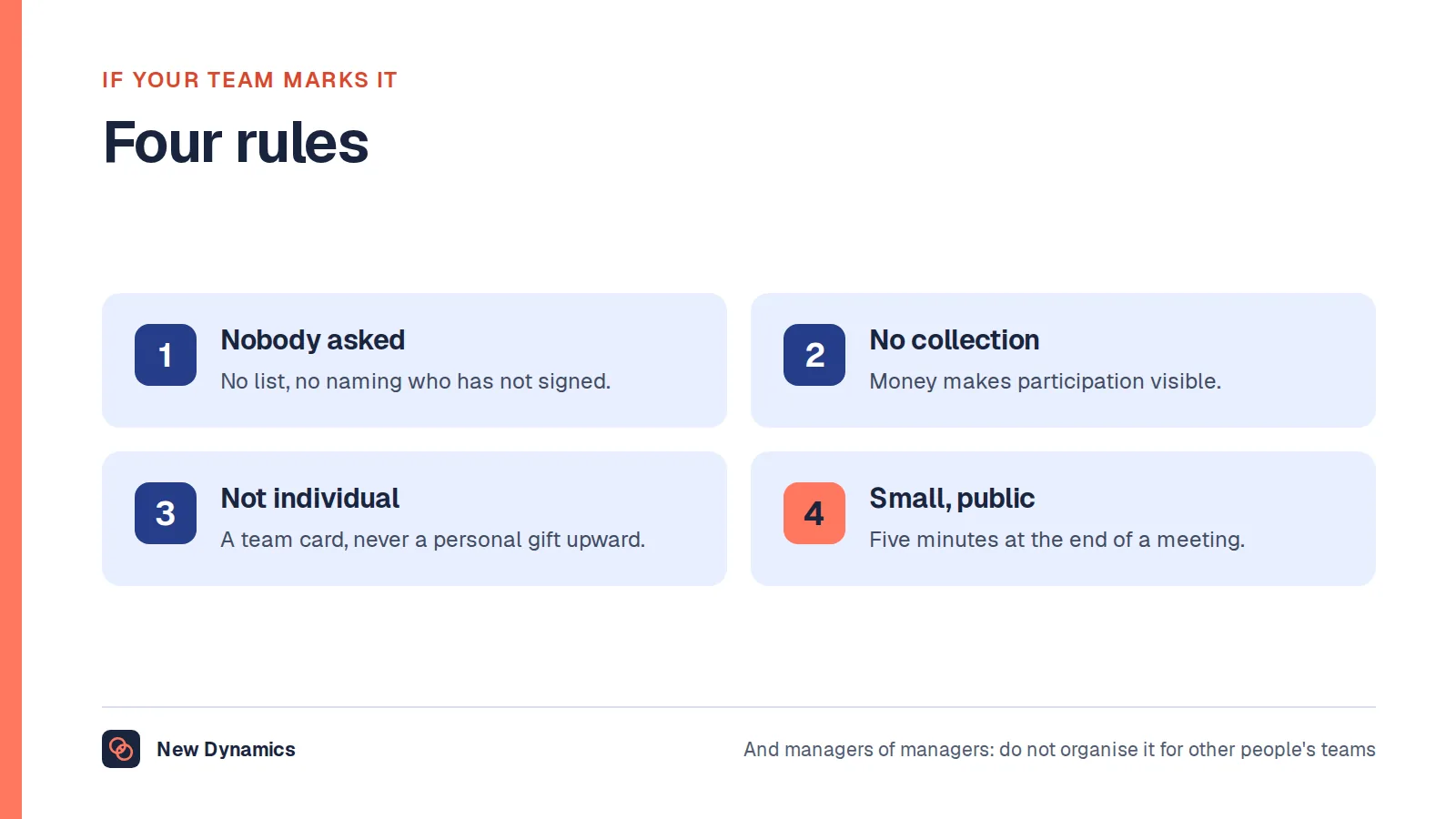Select the number 2 badge
The image size is (1456, 819).
pos(814,355)
